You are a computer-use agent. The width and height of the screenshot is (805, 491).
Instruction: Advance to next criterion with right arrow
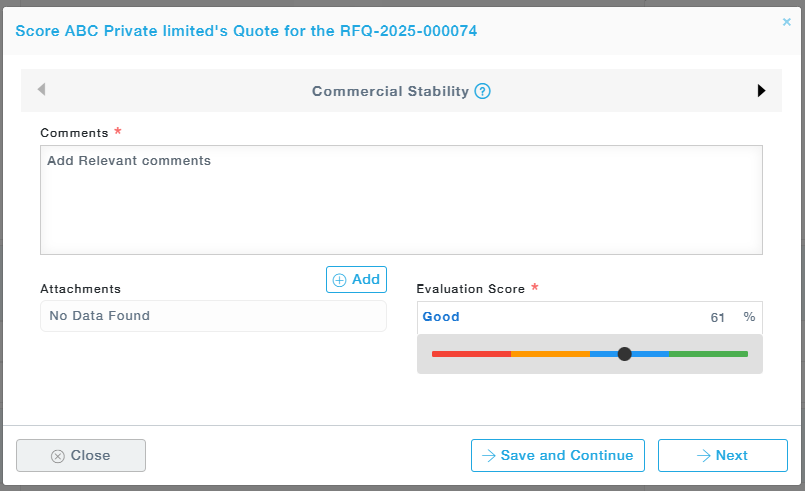click(761, 90)
